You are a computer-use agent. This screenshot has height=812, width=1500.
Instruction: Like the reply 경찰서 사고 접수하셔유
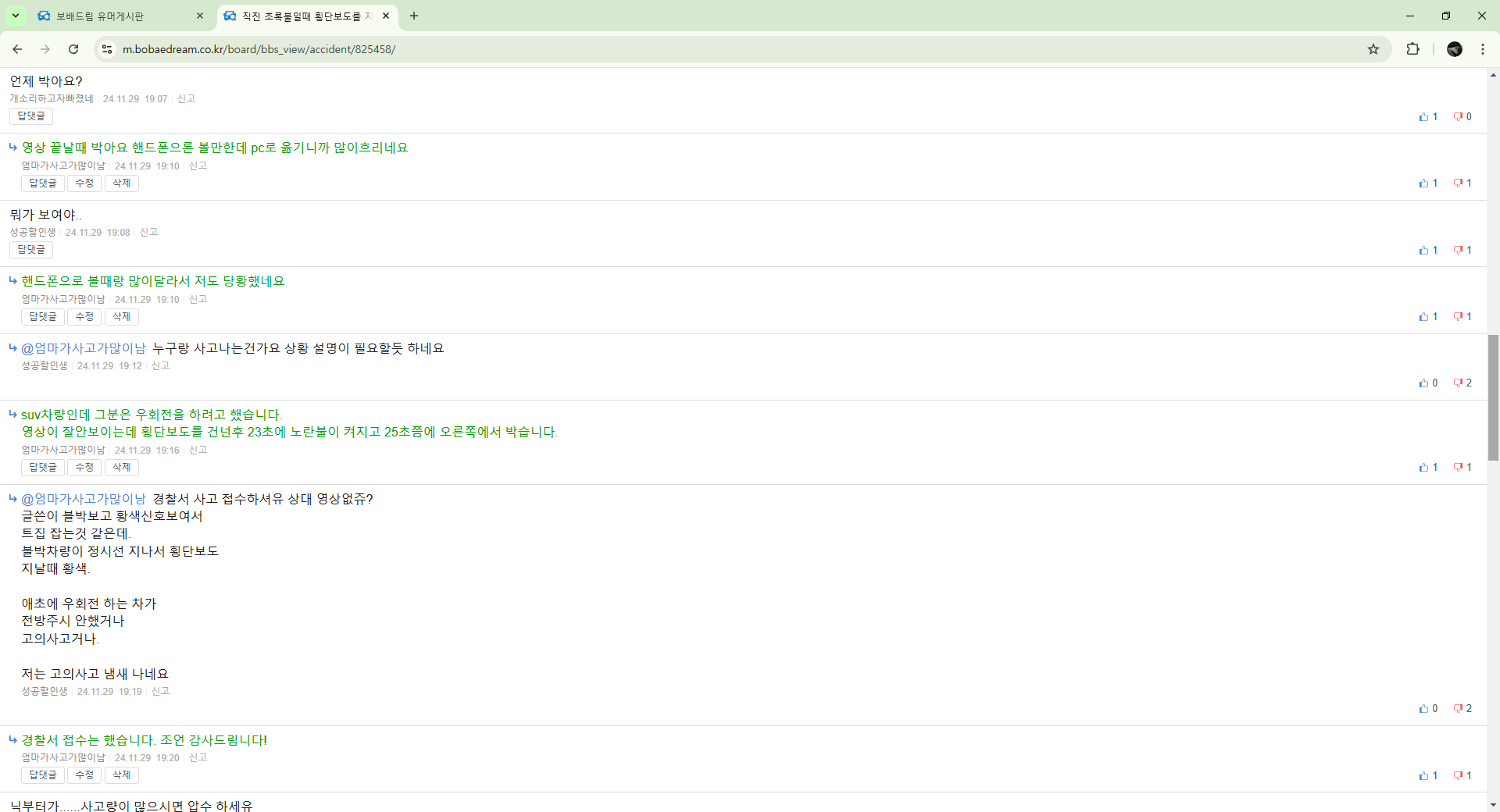pos(1428,708)
